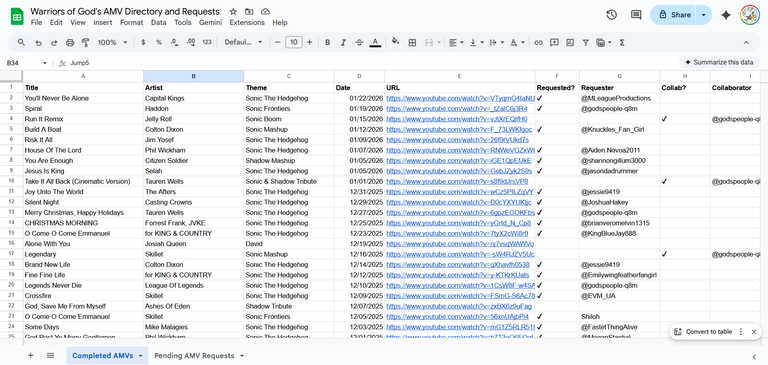Open Completed AMVs tab options arrow

[x=141, y=356]
